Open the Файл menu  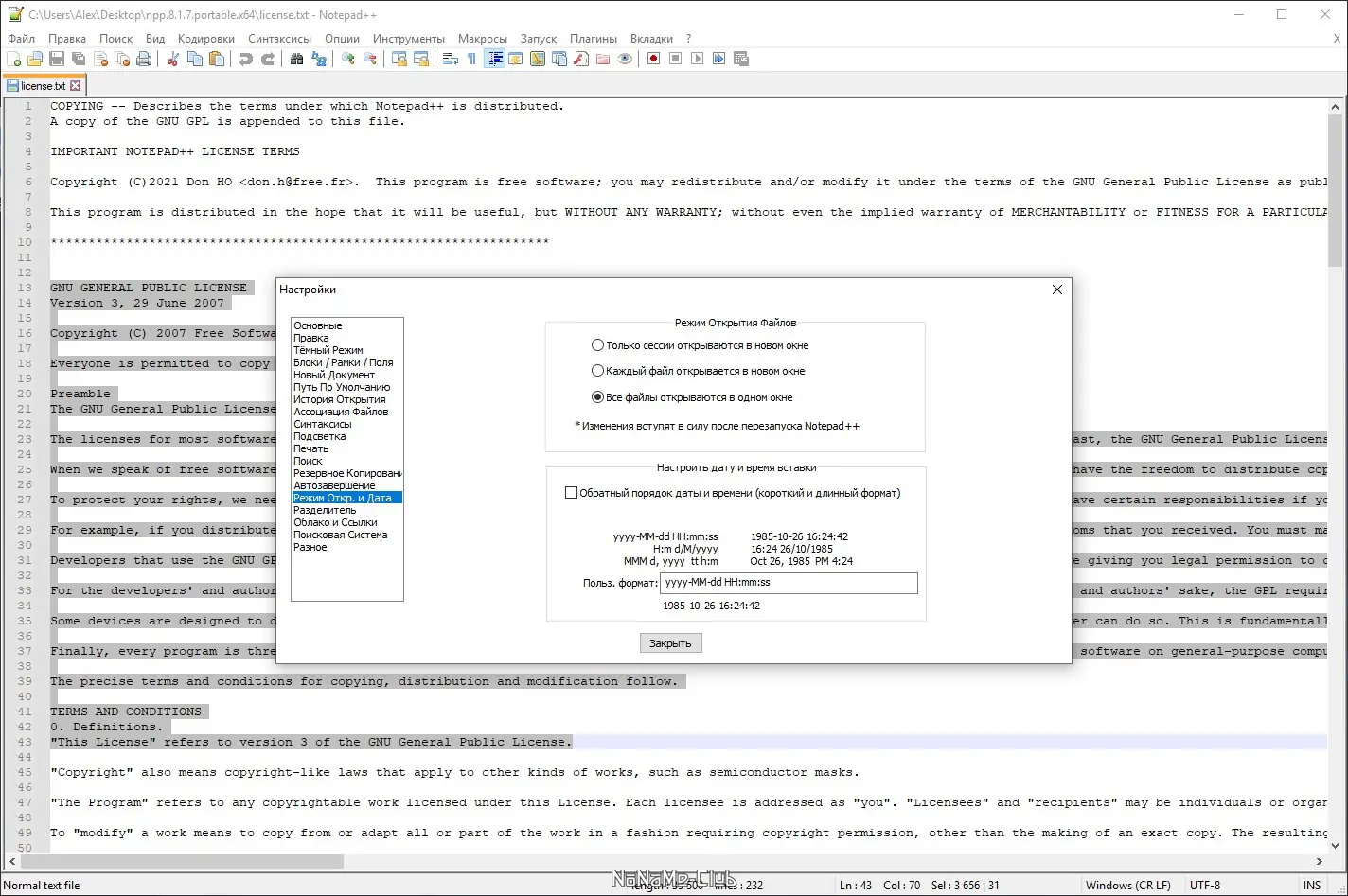pyautogui.click(x=21, y=39)
